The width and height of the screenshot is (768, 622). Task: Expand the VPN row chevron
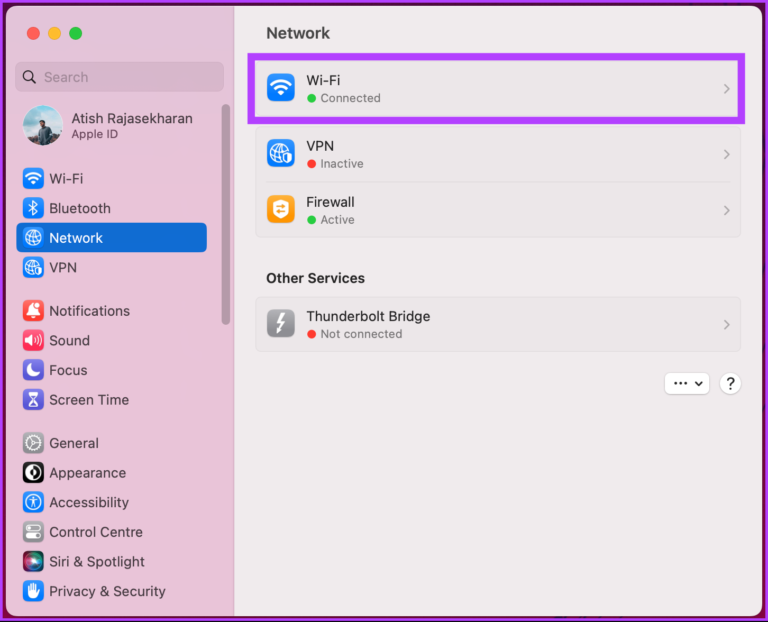(x=726, y=154)
